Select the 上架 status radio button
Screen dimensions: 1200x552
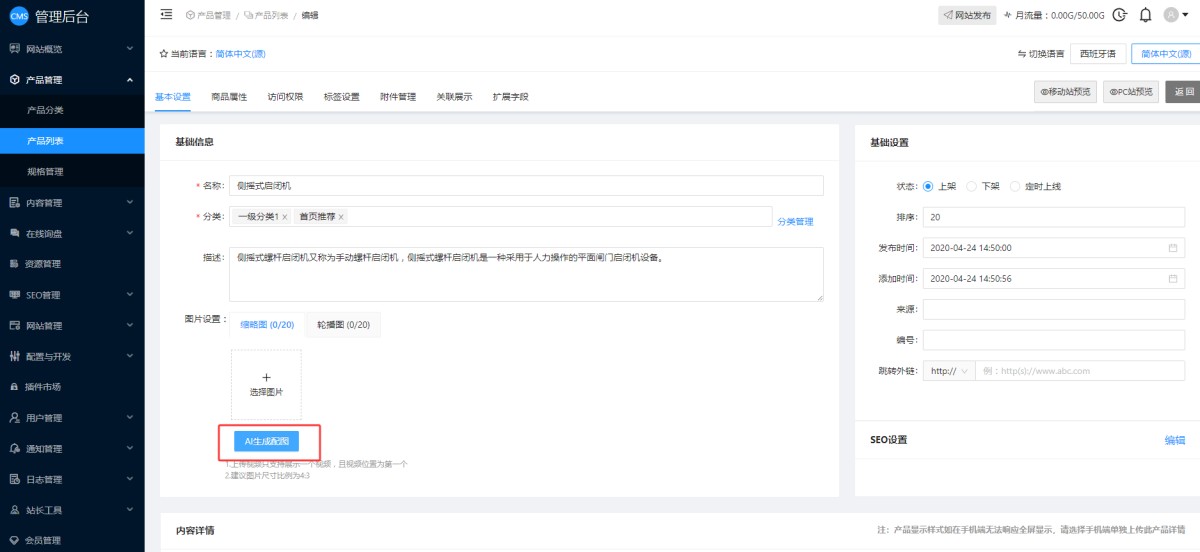click(928, 186)
